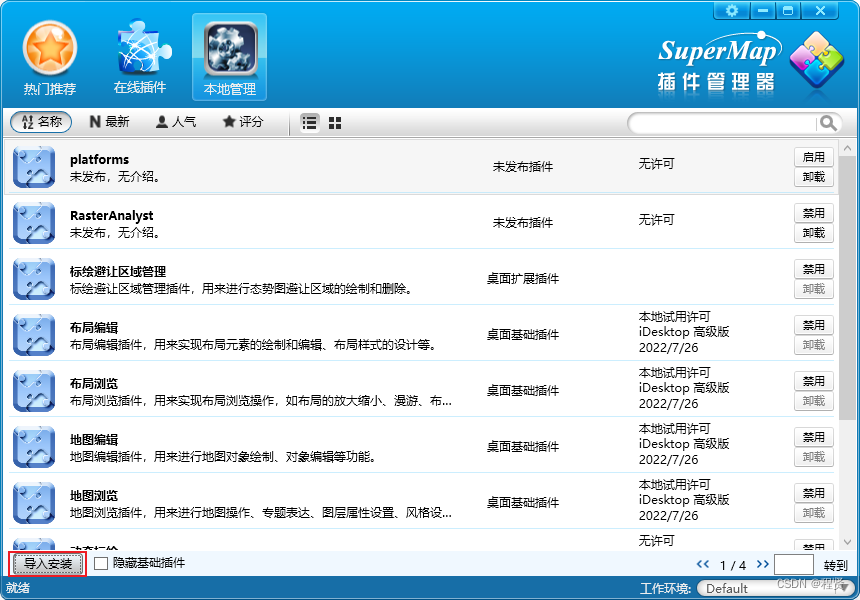Sort plugins by 最新
Image resolution: width=860 pixels, height=600 pixels.
point(110,122)
